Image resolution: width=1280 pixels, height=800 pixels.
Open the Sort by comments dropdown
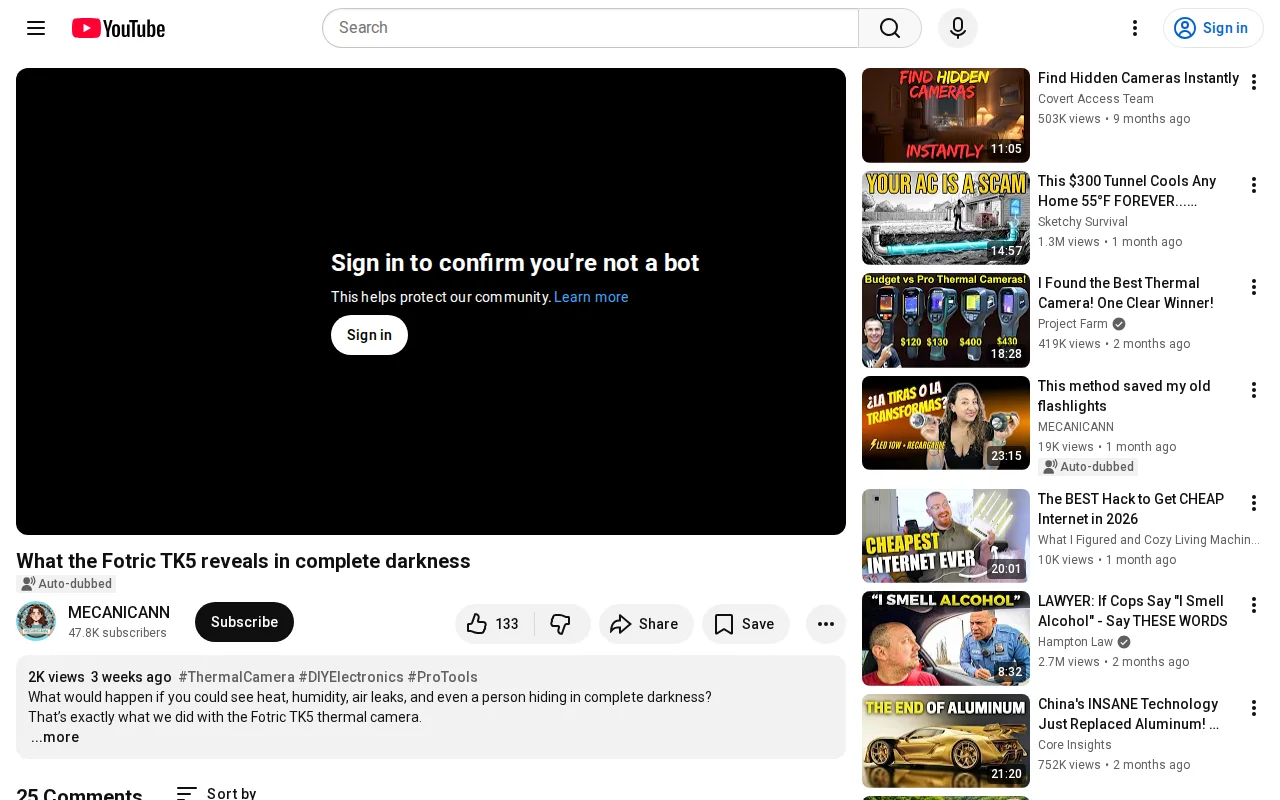click(x=216, y=793)
